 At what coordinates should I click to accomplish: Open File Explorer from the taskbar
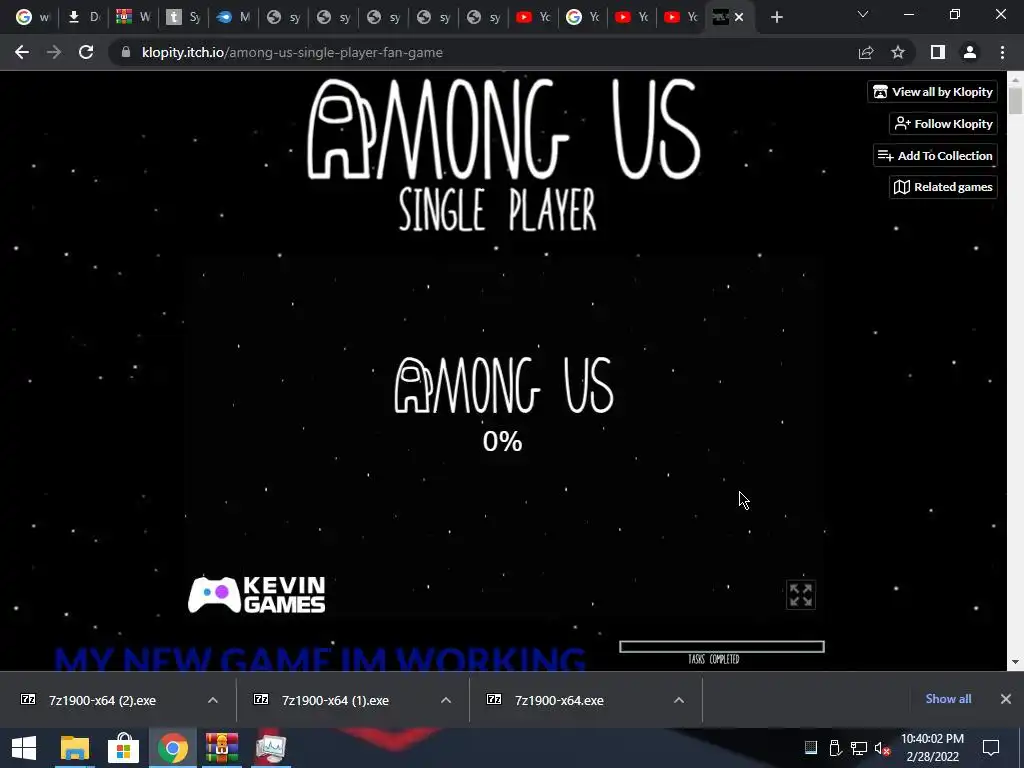(x=74, y=748)
